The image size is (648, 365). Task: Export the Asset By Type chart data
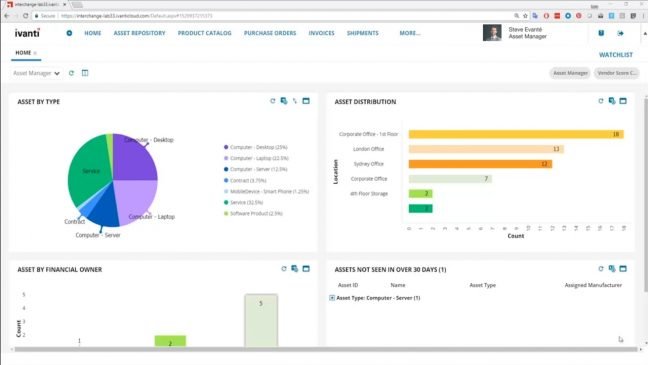pos(284,101)
